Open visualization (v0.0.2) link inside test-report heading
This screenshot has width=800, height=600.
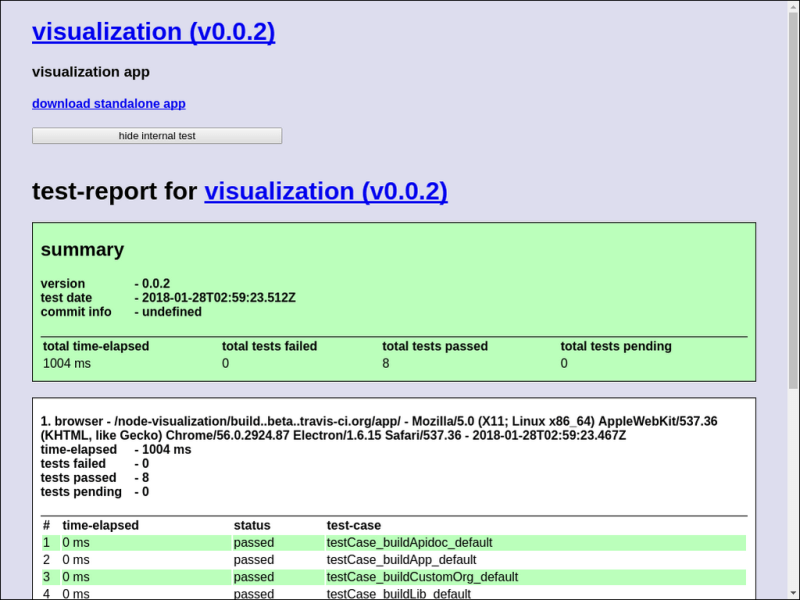coord(326,191)
